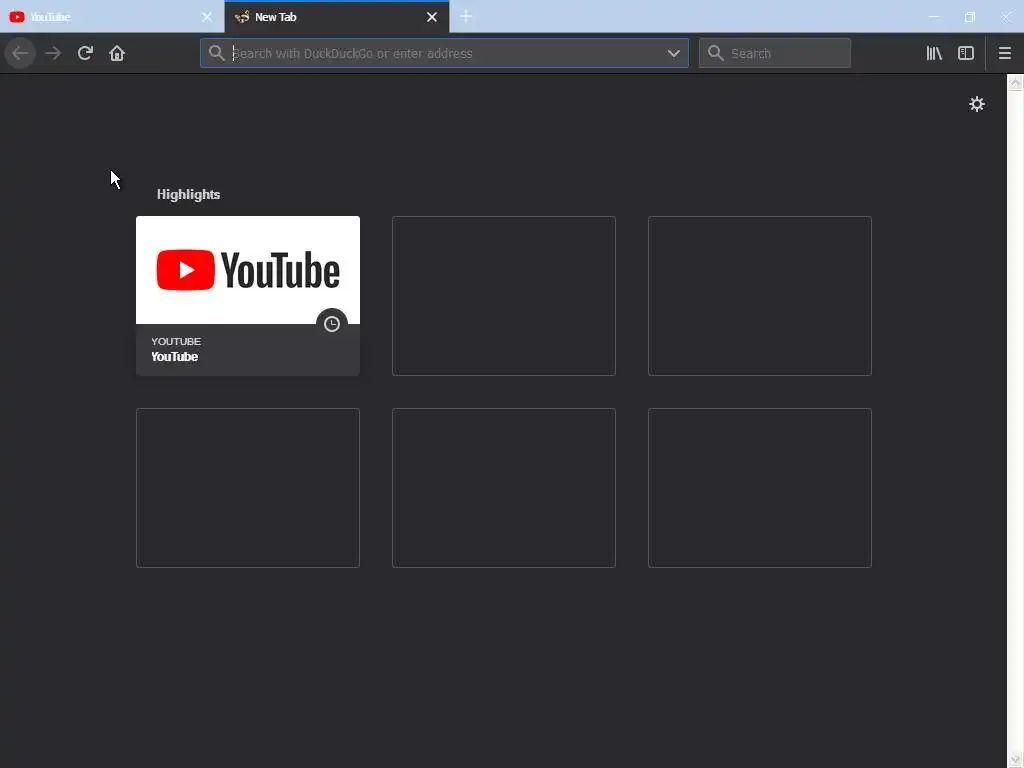Click the history clock icon on YouTube card
1024x768 pixels.
tap(332, 324)
